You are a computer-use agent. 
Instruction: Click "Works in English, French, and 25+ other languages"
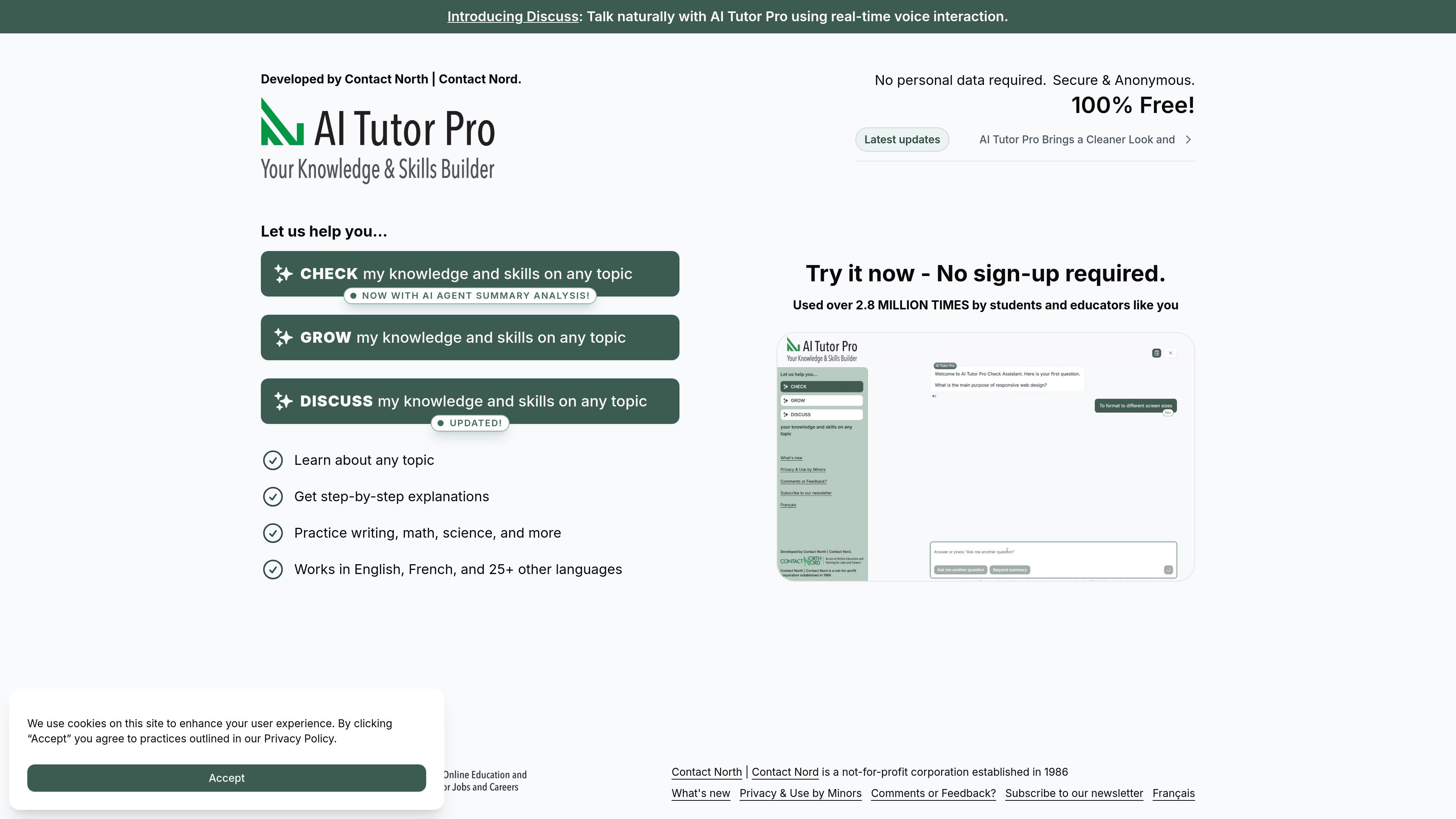tap(458, 569)
